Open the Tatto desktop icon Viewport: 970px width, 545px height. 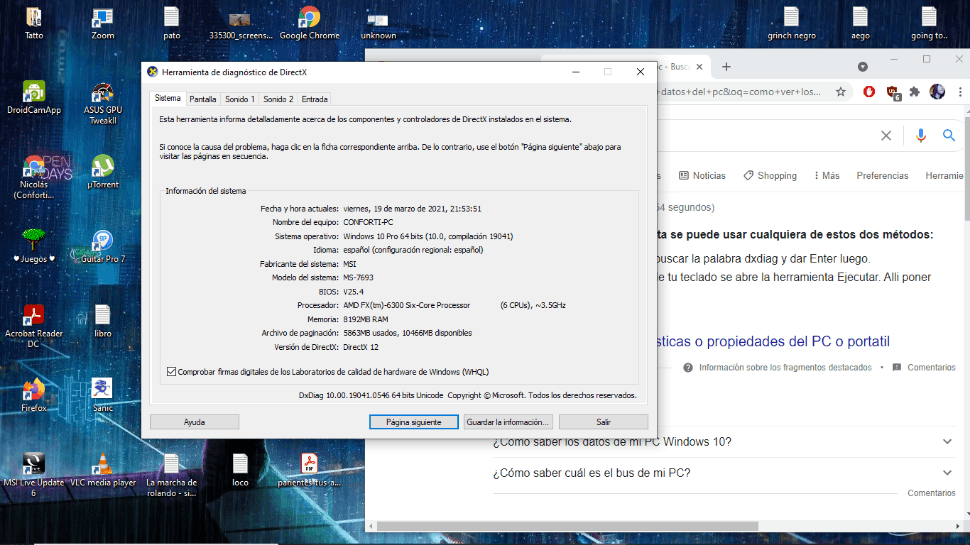click(33, 23)
